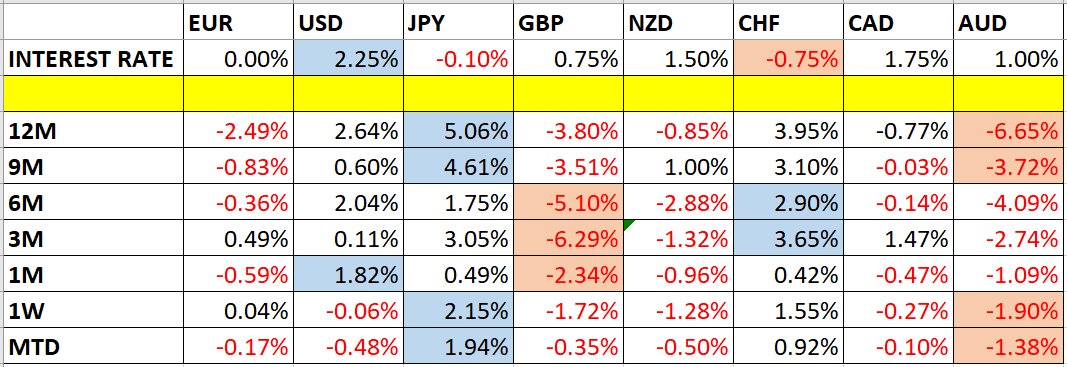This screenshot has height=367, width=1067.
Task: Click the AUD MTD cell showing -1.38%
Action: coord(1009,347)
